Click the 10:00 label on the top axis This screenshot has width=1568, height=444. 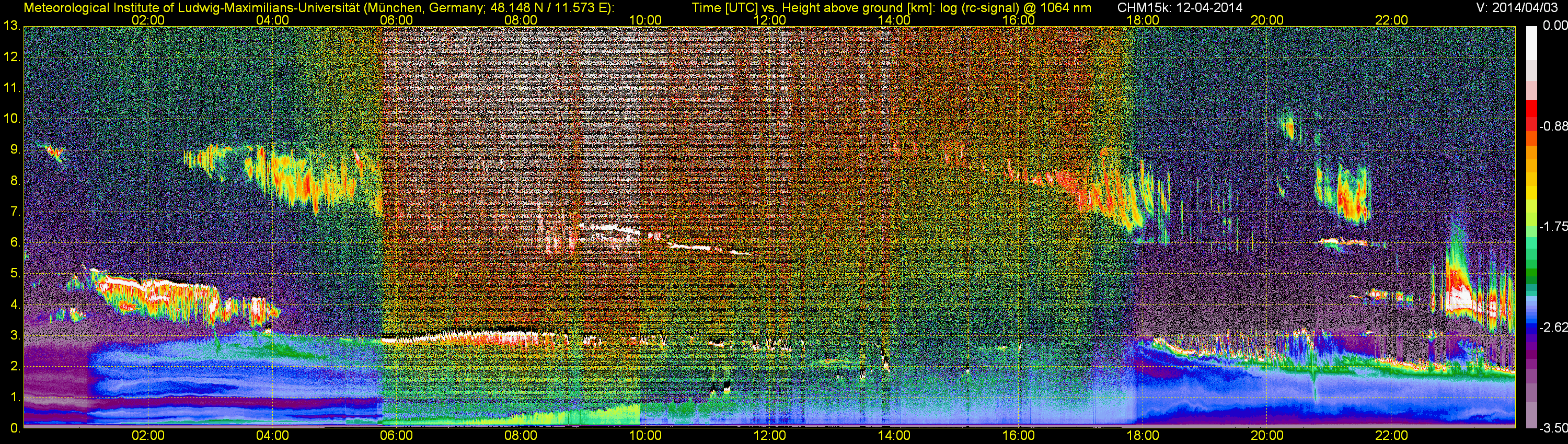(x=645, y=20)
